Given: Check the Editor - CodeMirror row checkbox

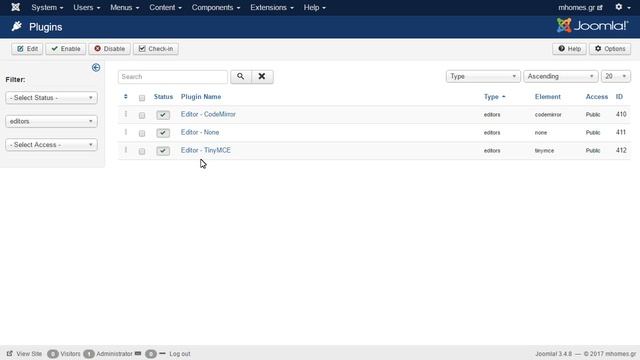Looking at the screenshot, I should pos(142,116).
